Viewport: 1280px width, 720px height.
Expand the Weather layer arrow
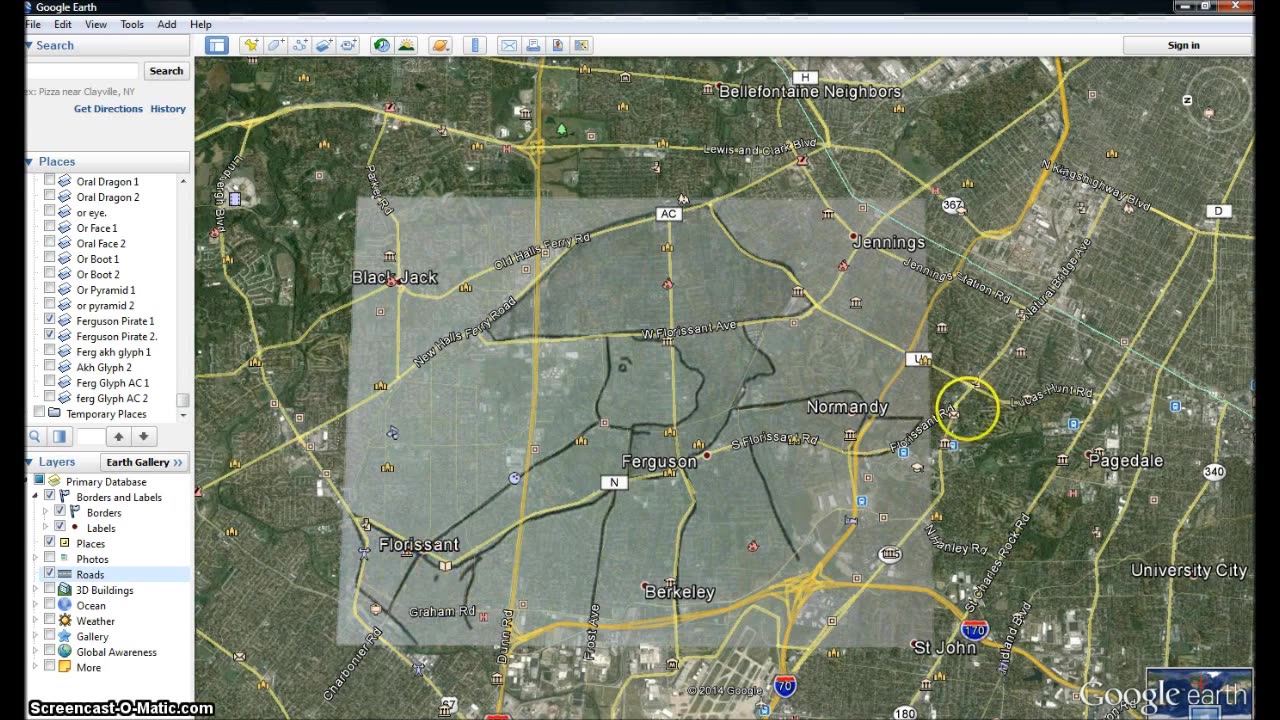(x=36, y=621)
